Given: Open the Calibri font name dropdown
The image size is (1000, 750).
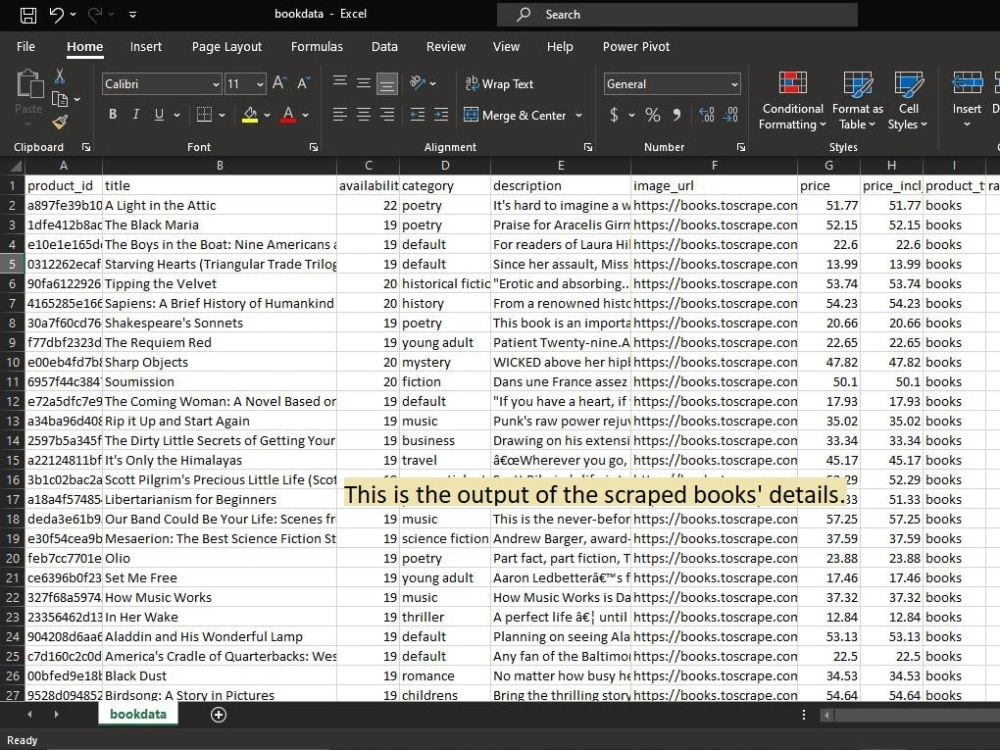Looking at the screenshot, I should click(216, 84).
